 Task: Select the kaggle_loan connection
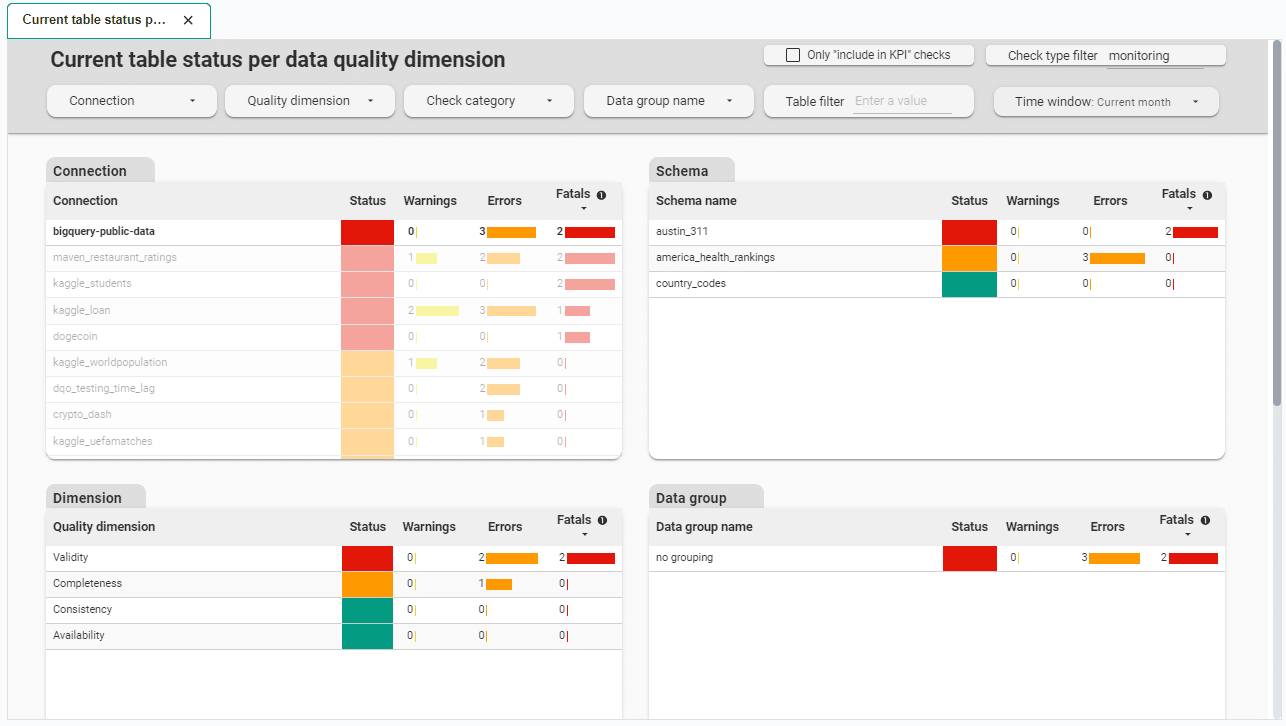(334, 310)
